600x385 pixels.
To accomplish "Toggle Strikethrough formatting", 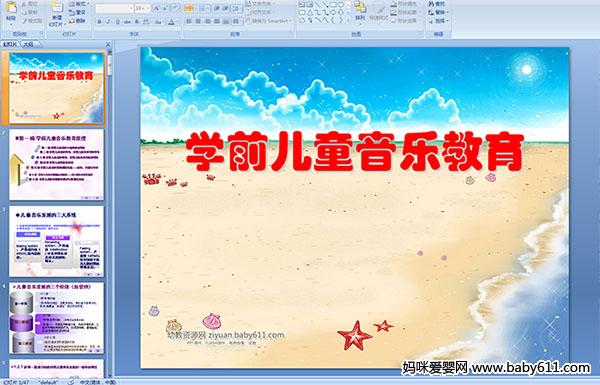I will pyautogui.click(x=127, y=22).
